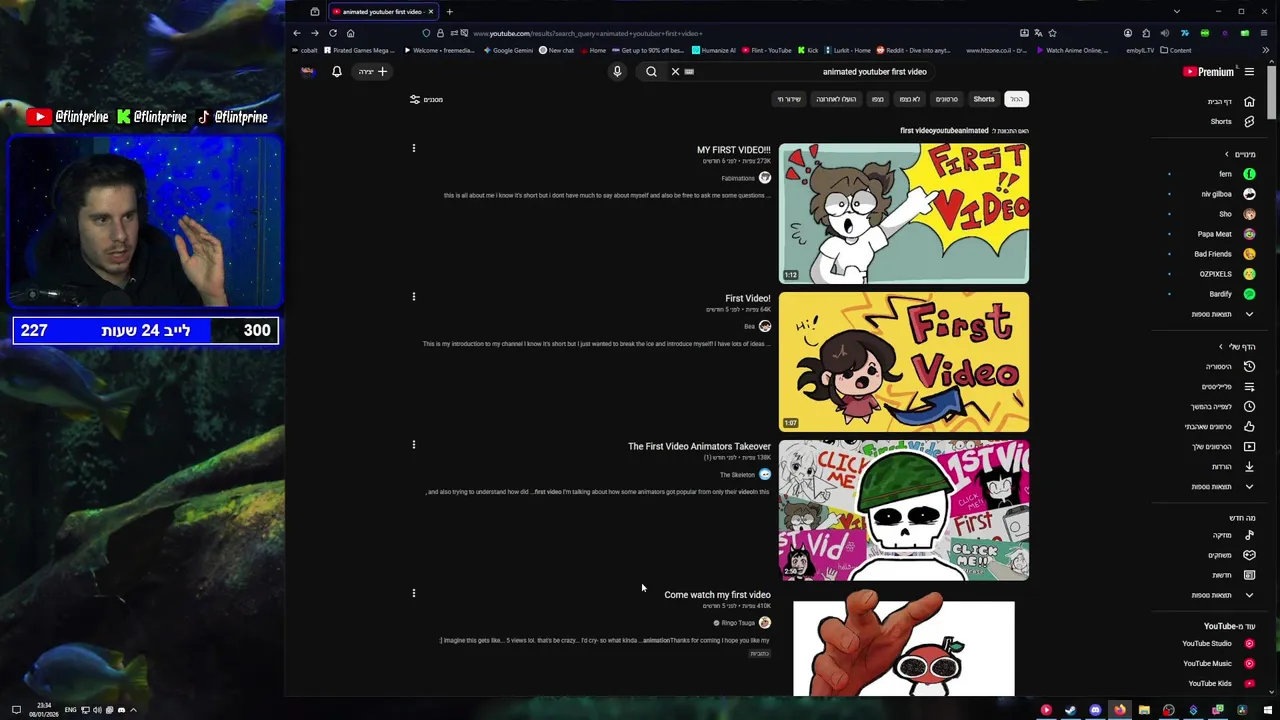1280x720 pixels.
Task: Open YouTube Studio in the sidebar
Action: point(1218,644)
